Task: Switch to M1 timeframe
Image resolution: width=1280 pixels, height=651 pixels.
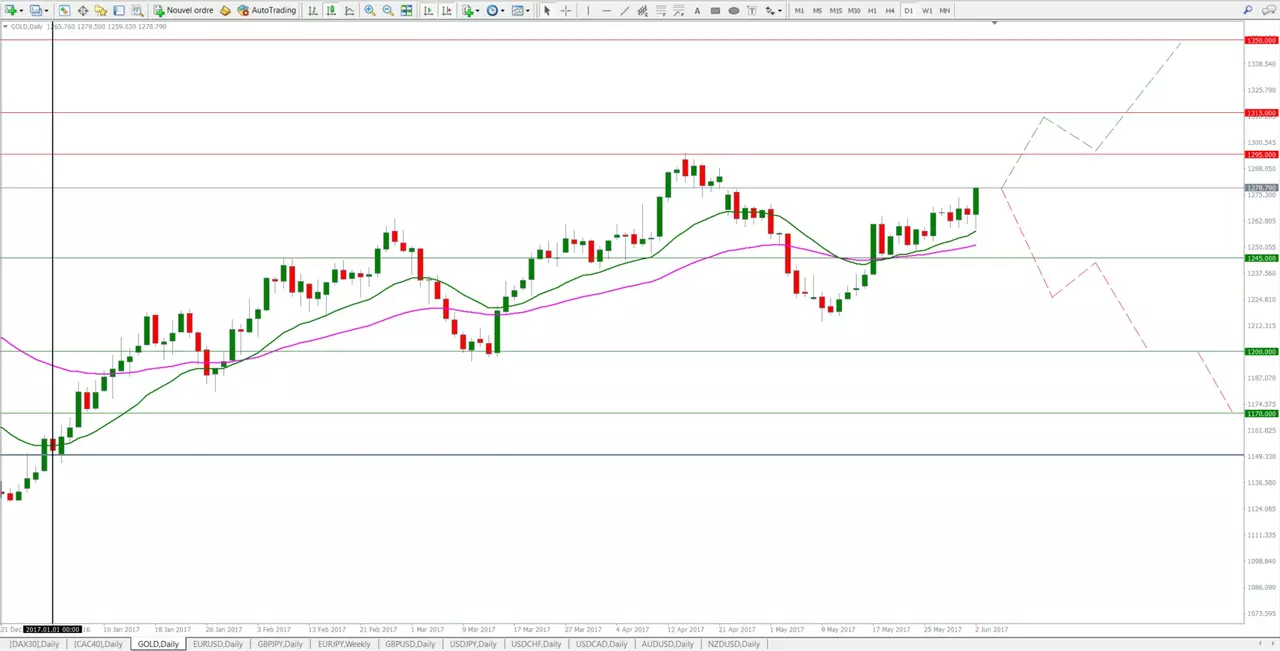Action: [799, 10]
